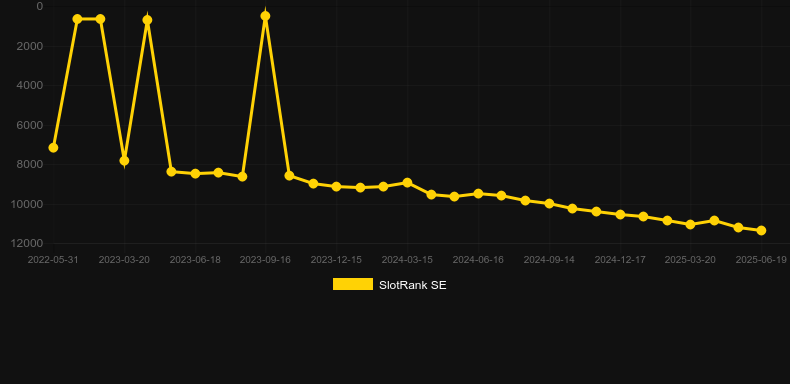Click the 0 y-axis label
This screenshot has width=790, height=384.
point(40,6)
